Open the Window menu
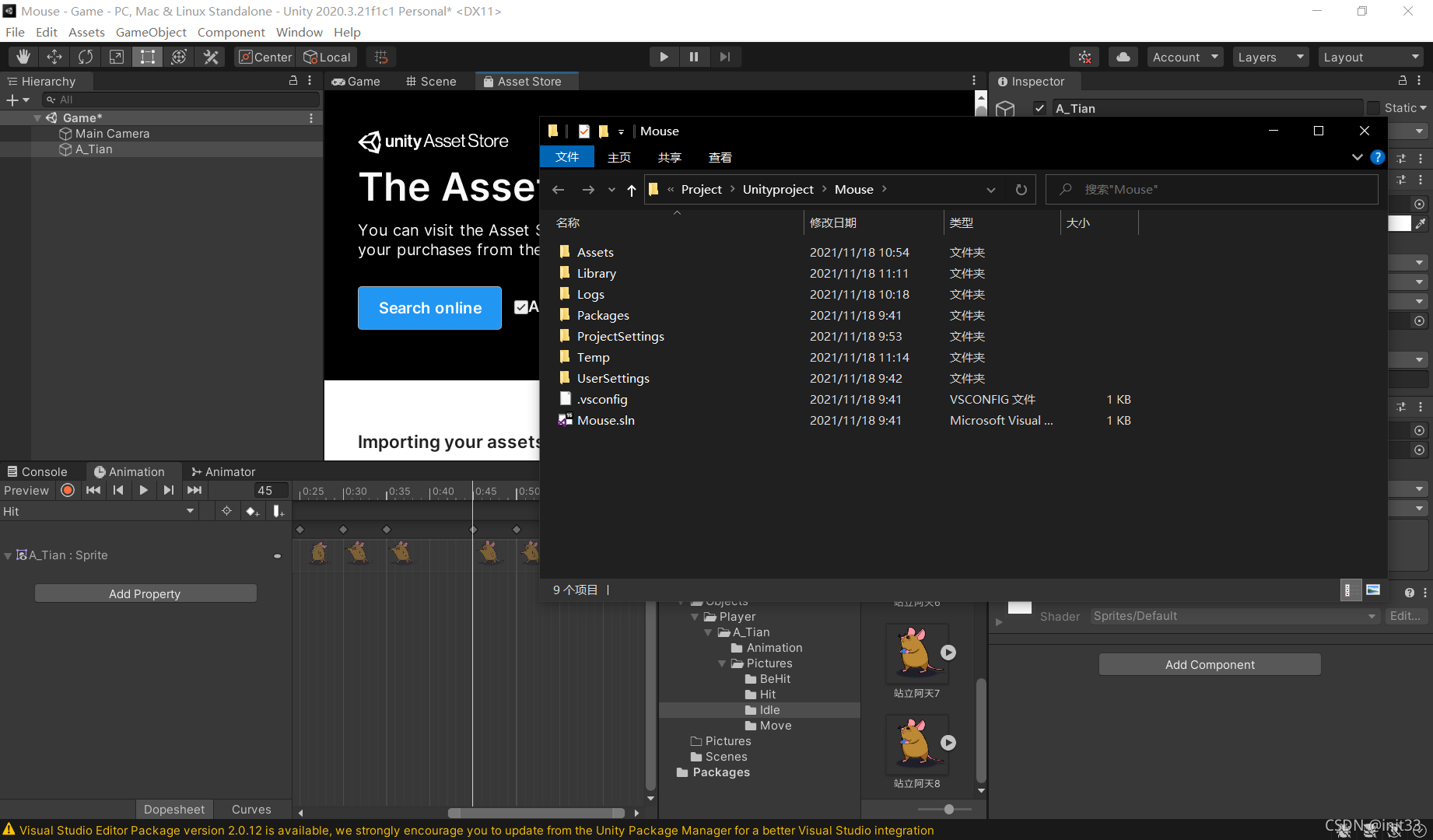 (299, 32)
